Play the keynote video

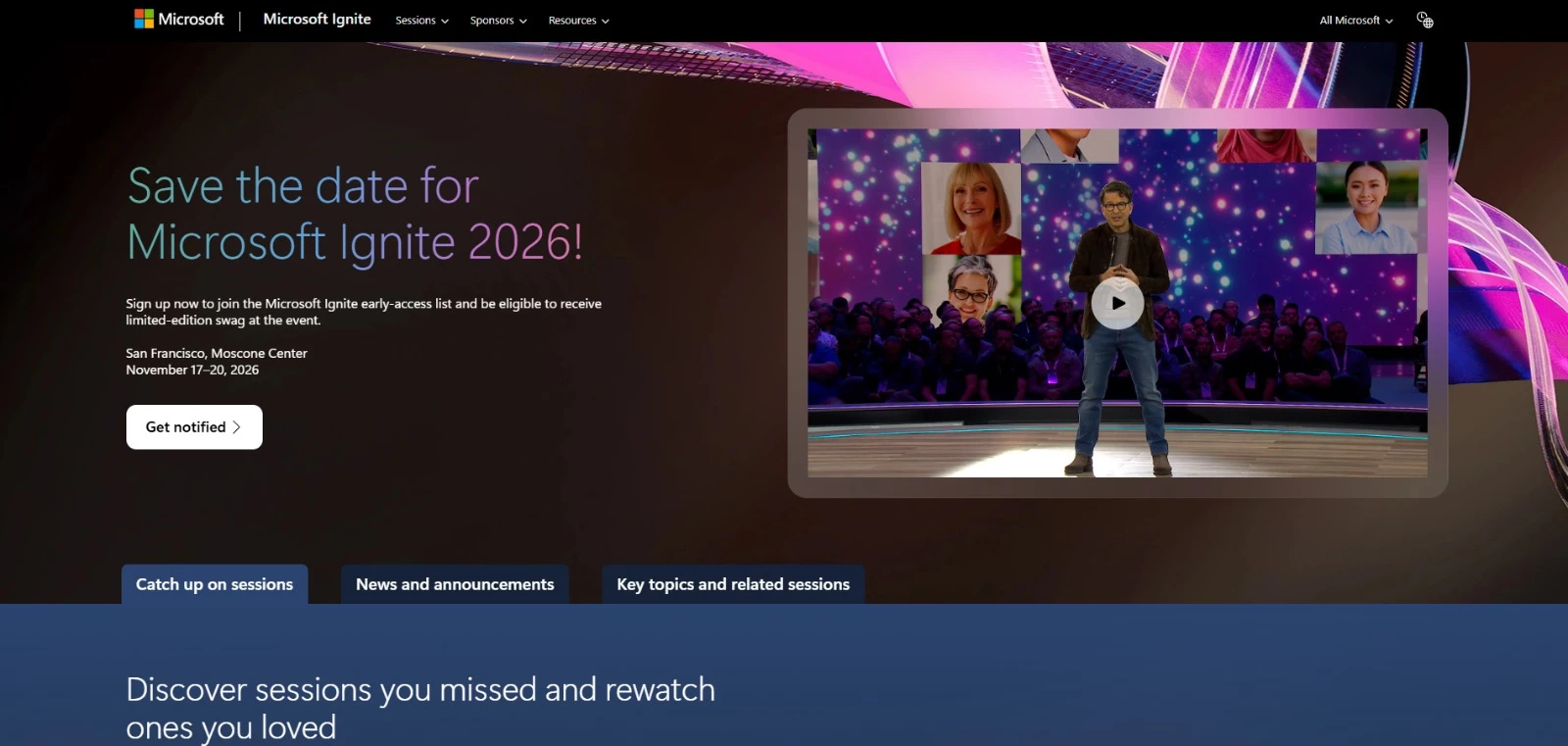(x=1117, y=304)
